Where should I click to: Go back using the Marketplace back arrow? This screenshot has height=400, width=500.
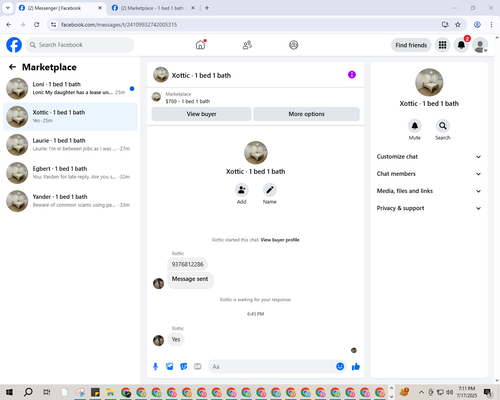12,67
